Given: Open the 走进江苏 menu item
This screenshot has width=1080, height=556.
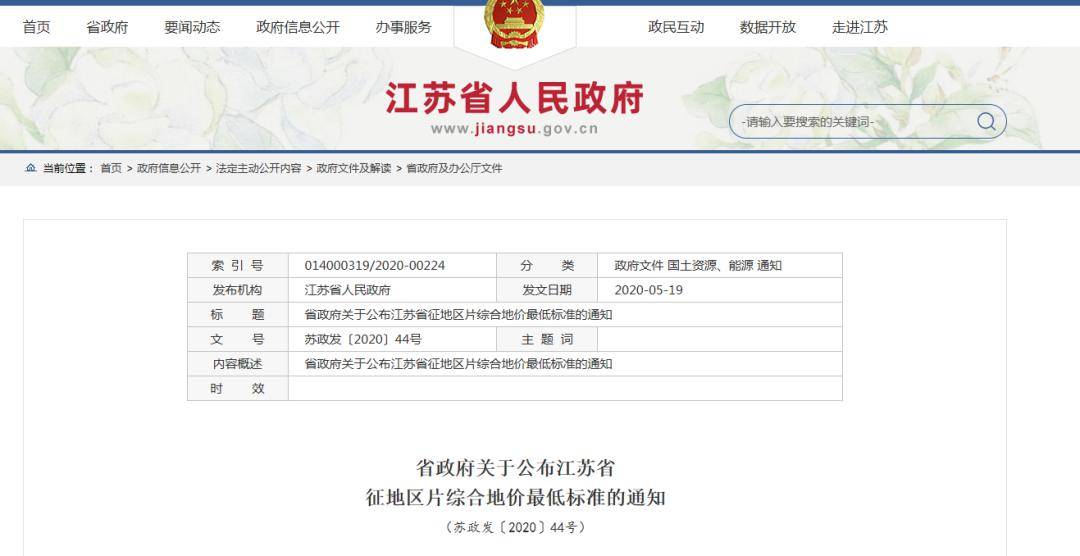Looking at the screenshot, I should click(860, 28).
